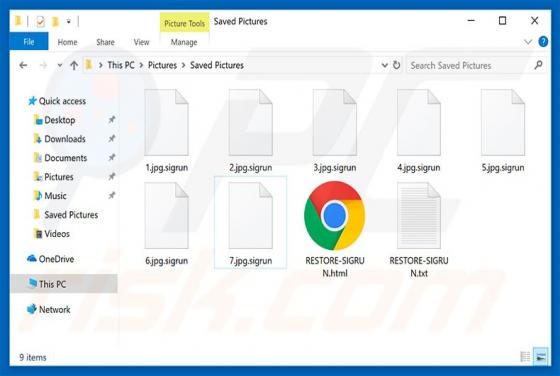This screenshot has height=376, width=560.
Task: Expand the ribbon with the chevron
Action: point(528,42)
